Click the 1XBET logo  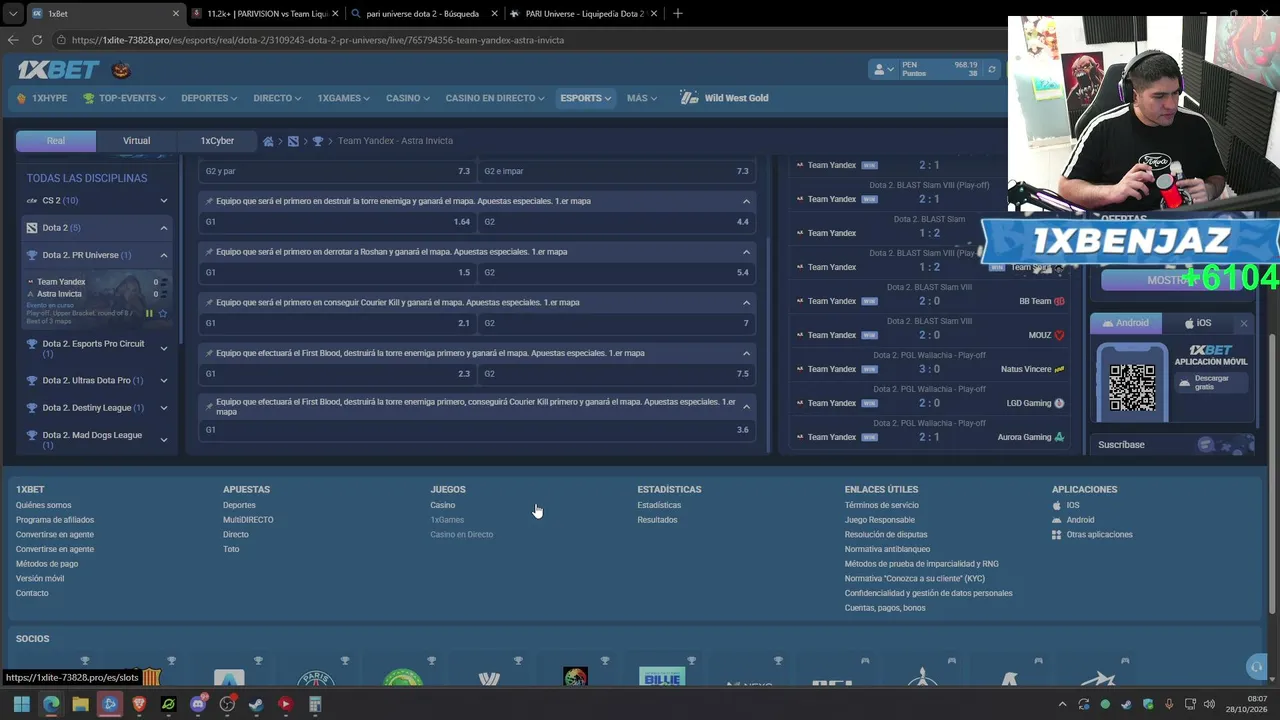pyautogui.click(x=58, y=70)
